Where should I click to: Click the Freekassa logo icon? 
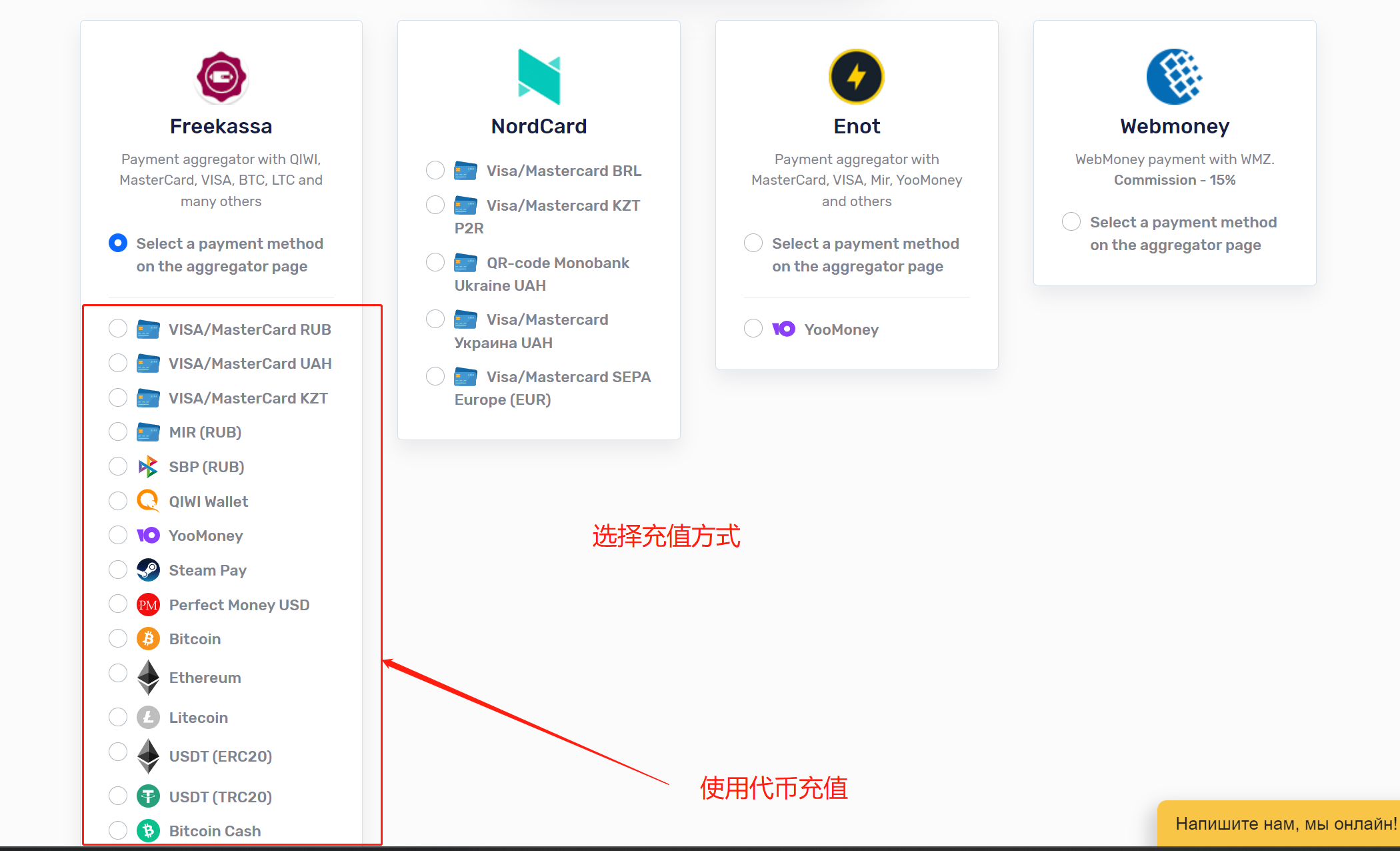click(x=221, y=77)
